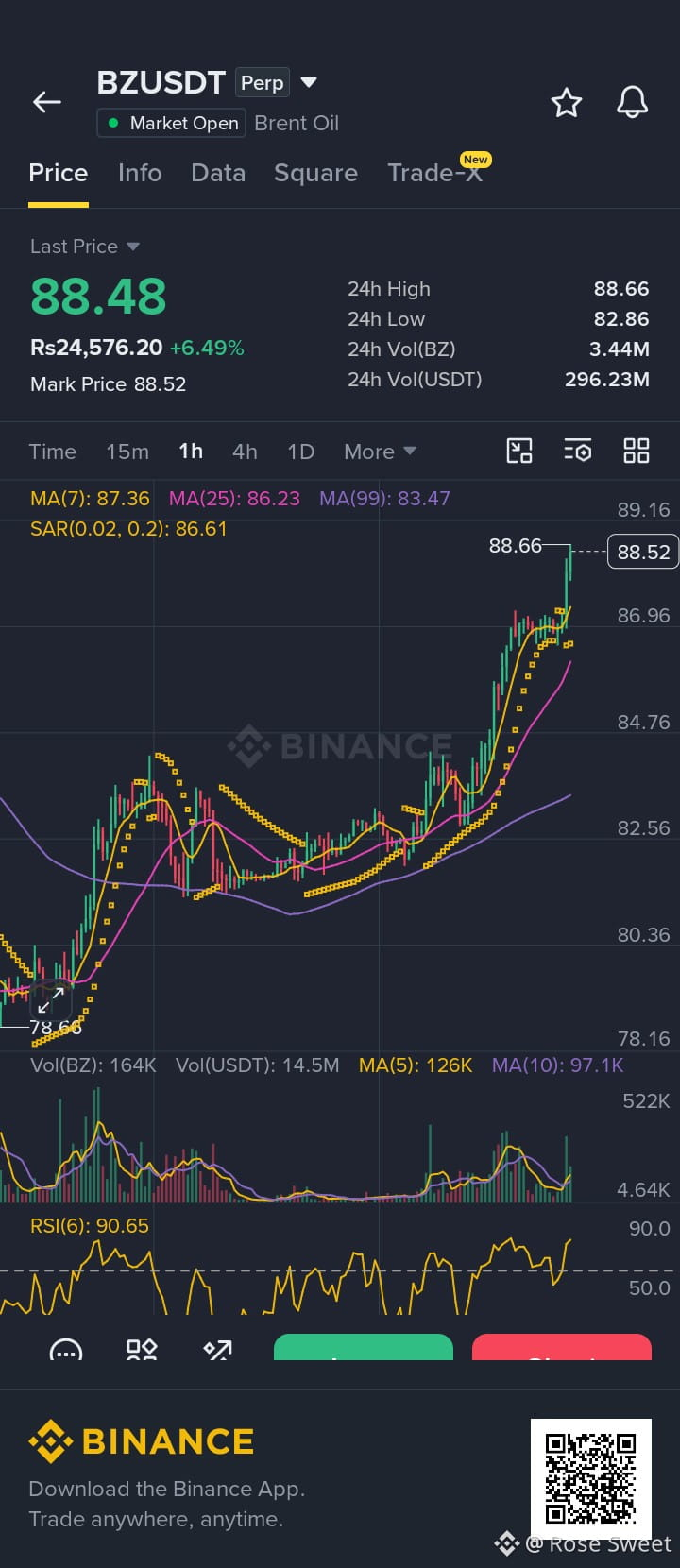680x1568 pixels.
Task: Tap the Perp contract type badge
Action: coord(262,83)
